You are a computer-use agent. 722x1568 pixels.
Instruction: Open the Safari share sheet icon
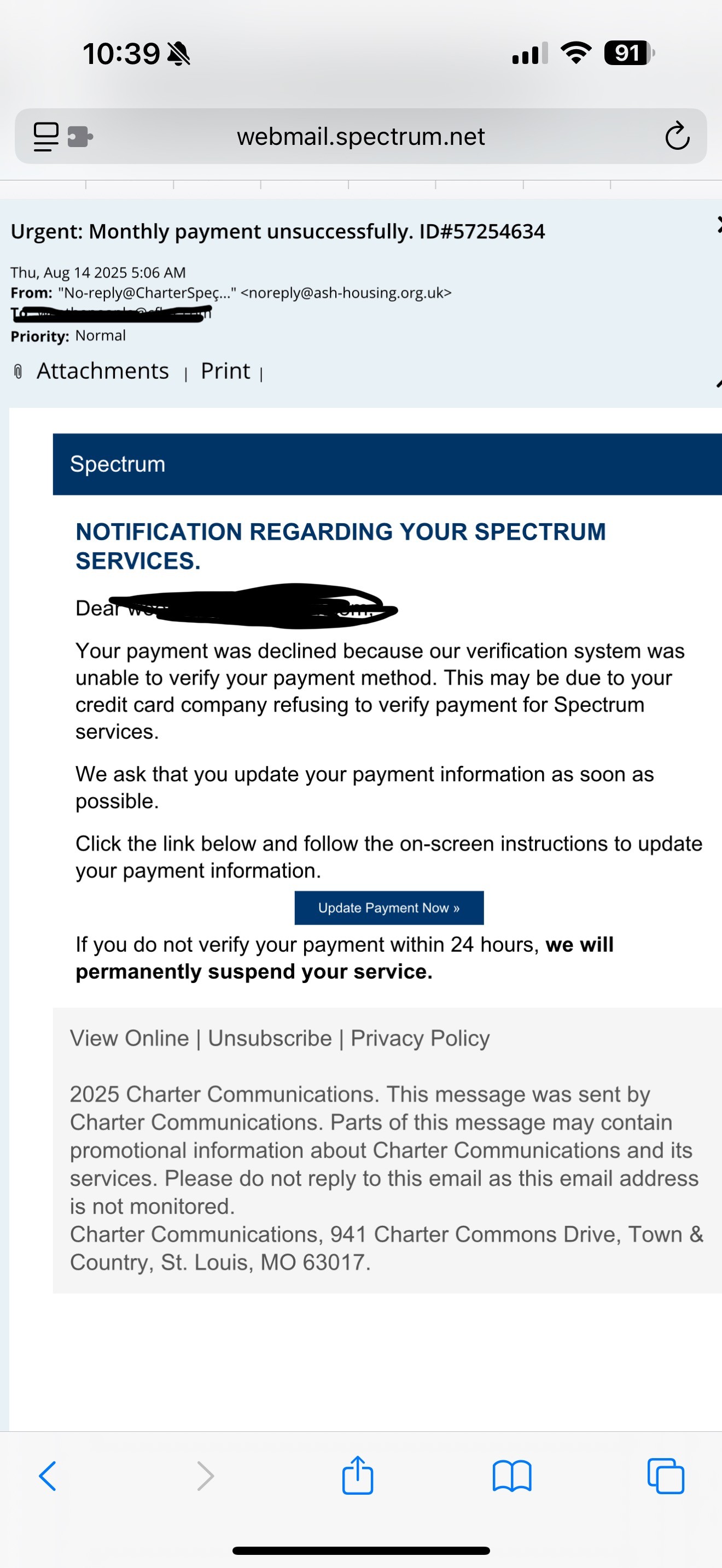tap(357, 1475)
